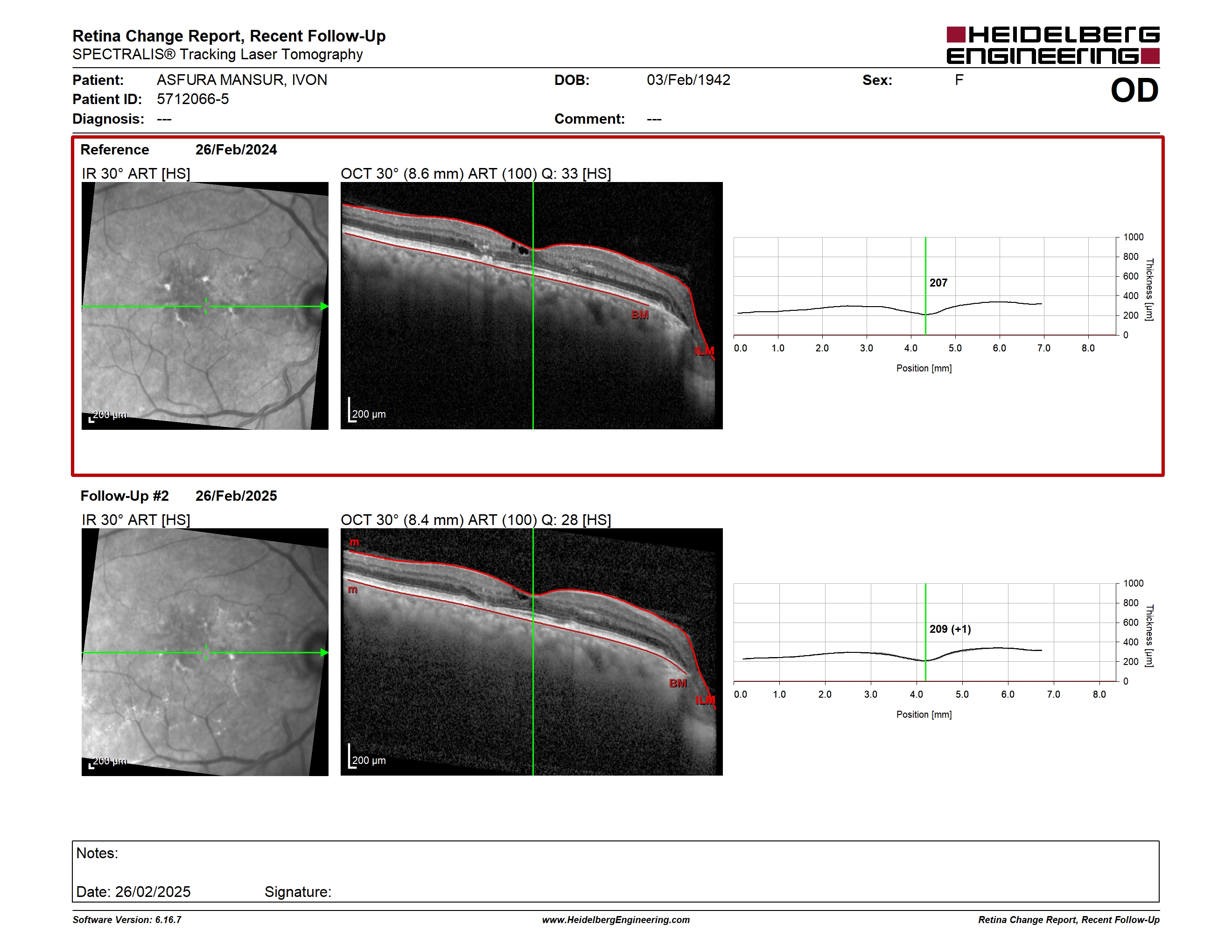
Task: Click the notes date "Date: 26/02/2025"
Action: click(x=133, y=892)
